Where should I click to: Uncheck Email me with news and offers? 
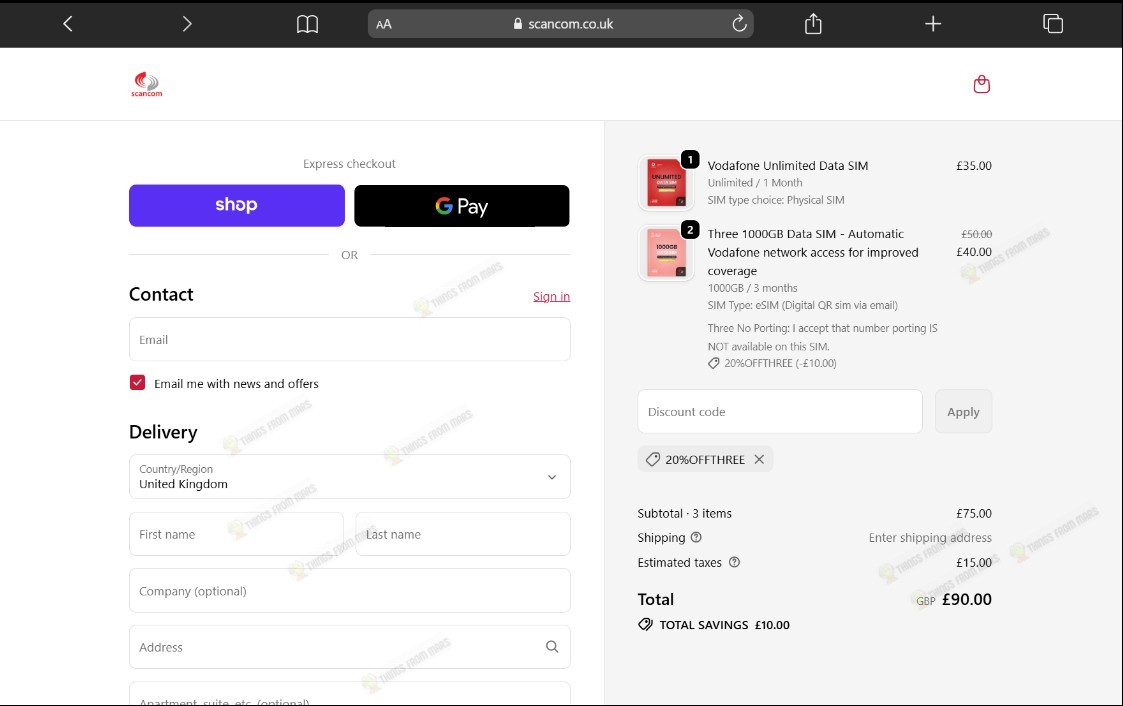tap(138, 382)
